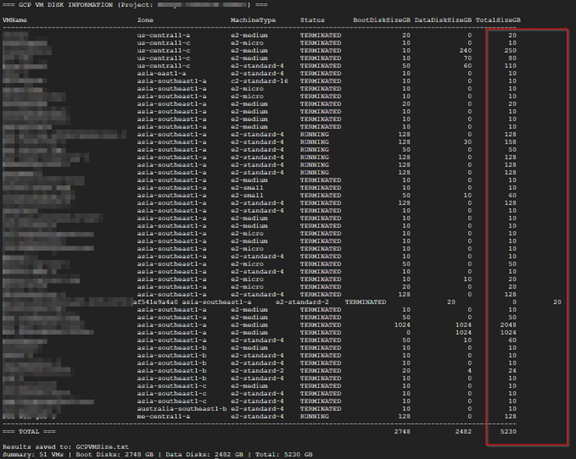Screen dimensions: 576x459
Task: Click the 30 data disk value
Action: coord(467,142)
